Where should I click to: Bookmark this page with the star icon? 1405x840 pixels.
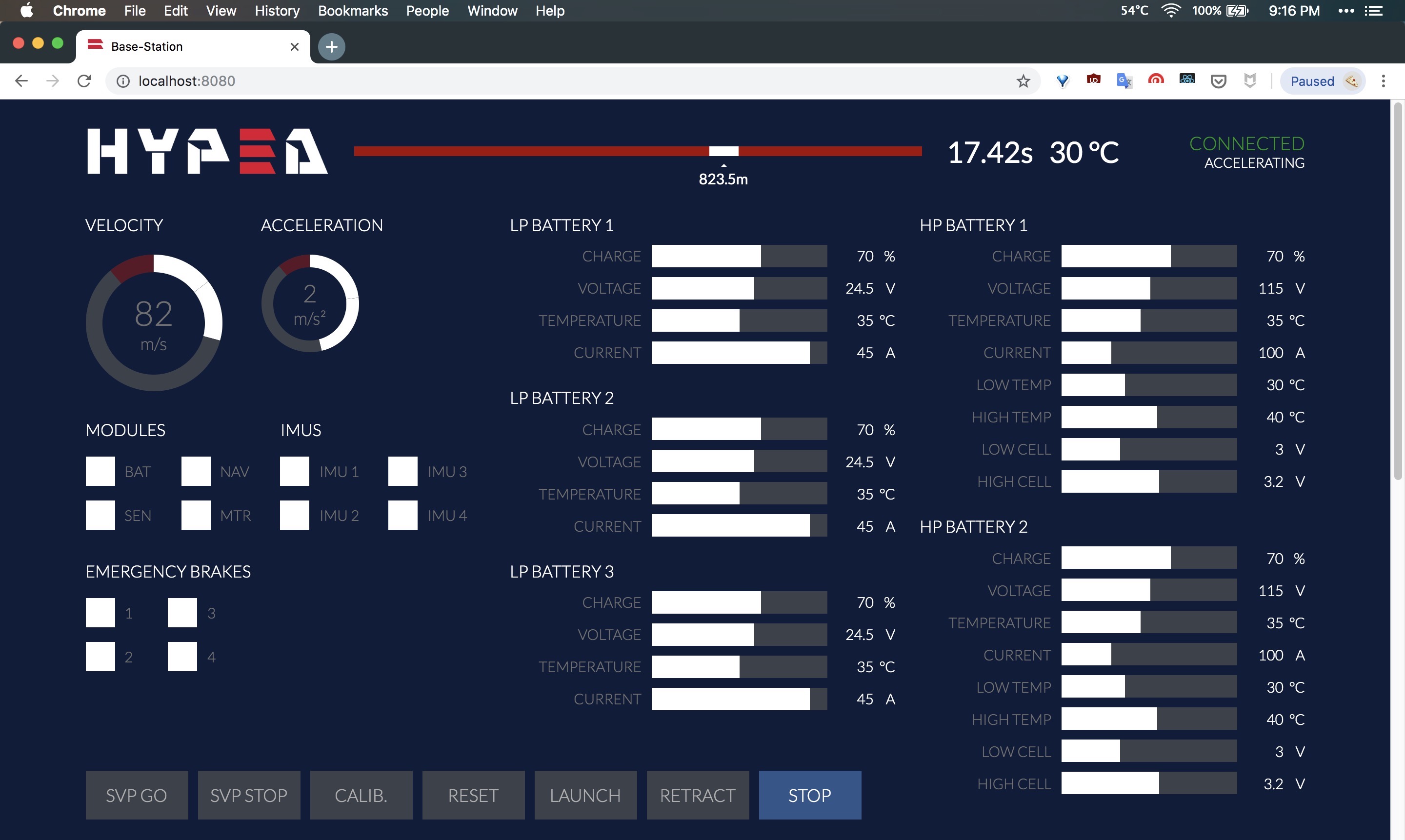tap(1023, 81)
